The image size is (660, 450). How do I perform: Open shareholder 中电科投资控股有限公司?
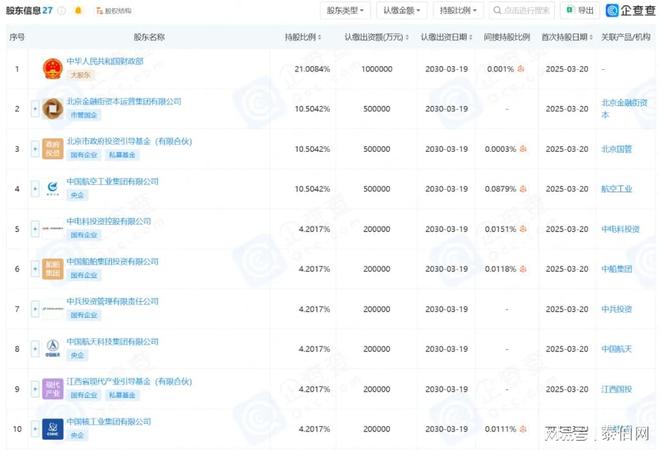tap(109, 221)
